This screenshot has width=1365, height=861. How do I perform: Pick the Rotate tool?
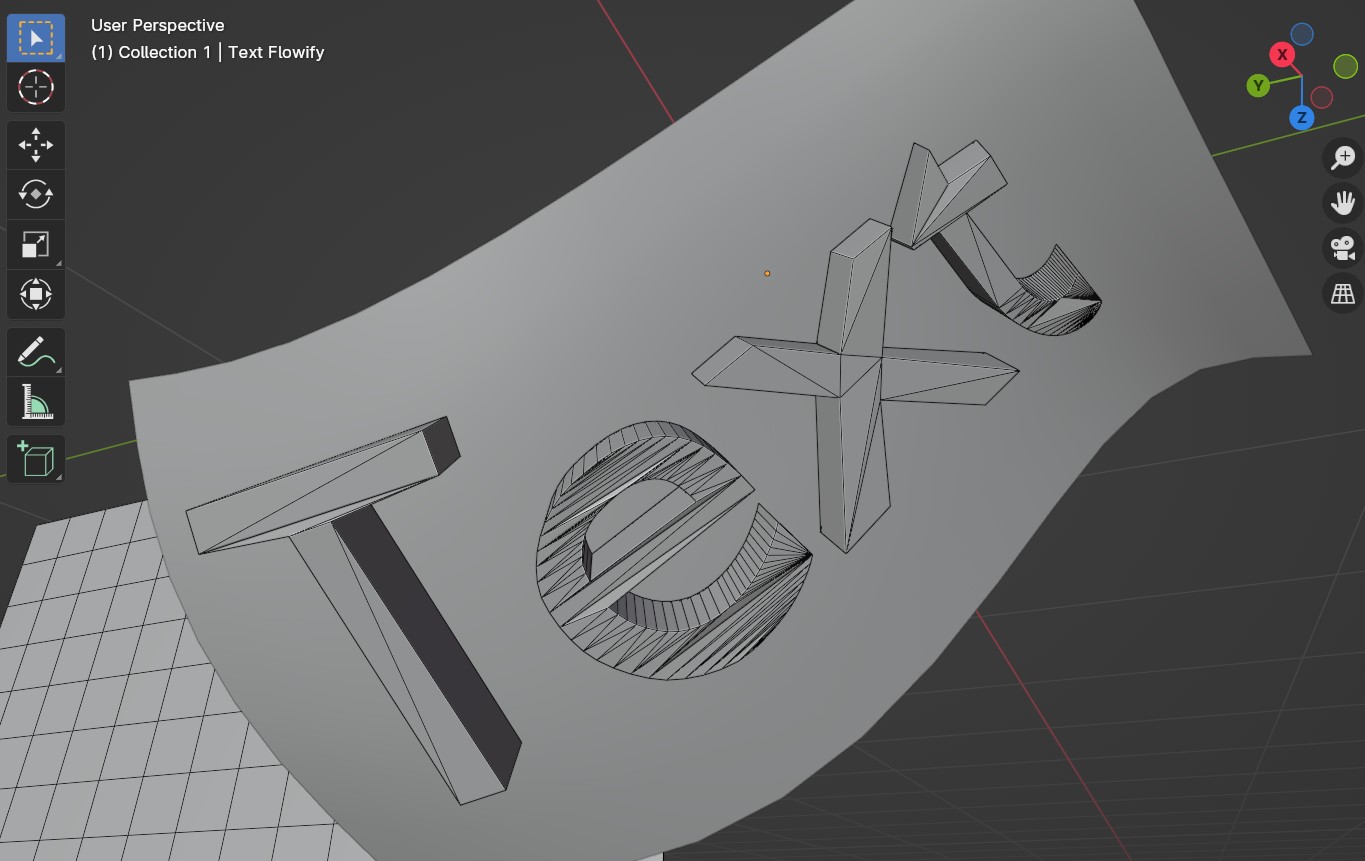tap(36, 194)
